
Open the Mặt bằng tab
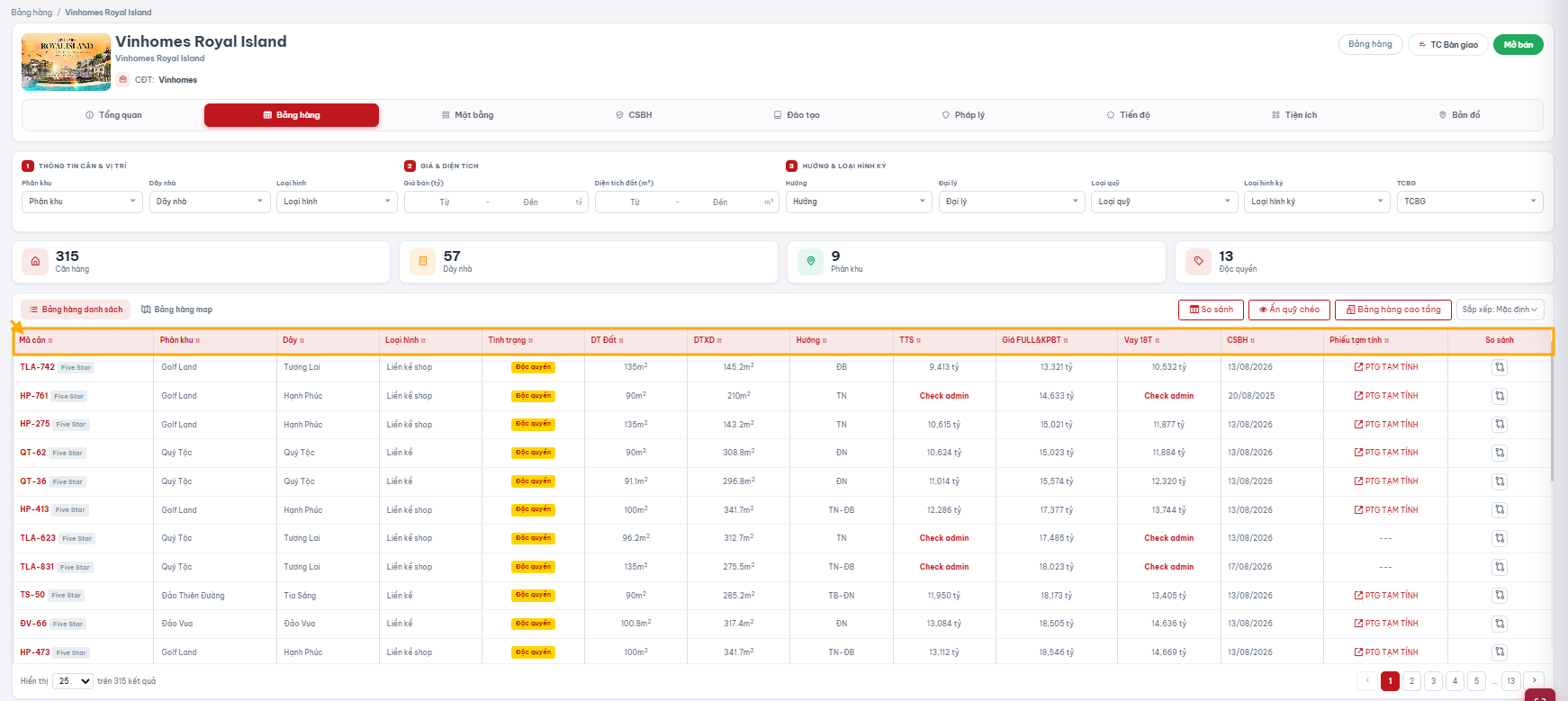[x=468, y=115]
